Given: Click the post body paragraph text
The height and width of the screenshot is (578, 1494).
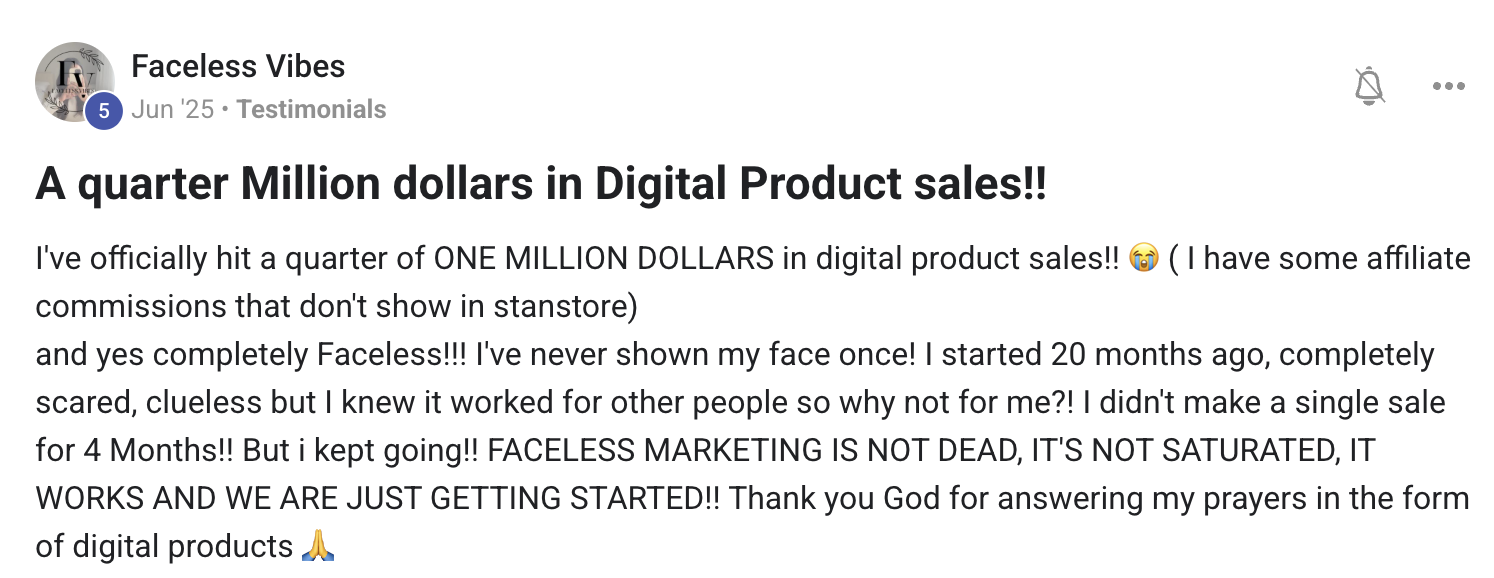Looking at the screenshot, I should pyautogui.click(x=700, y=400).
